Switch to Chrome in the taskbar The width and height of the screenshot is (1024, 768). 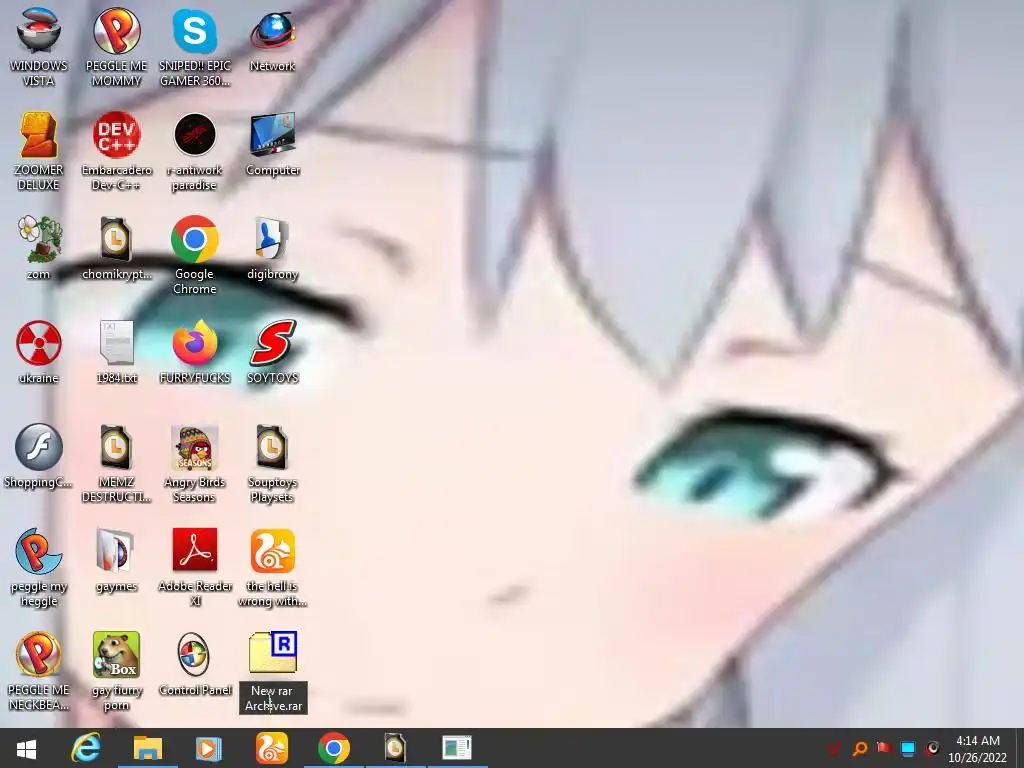334,748
